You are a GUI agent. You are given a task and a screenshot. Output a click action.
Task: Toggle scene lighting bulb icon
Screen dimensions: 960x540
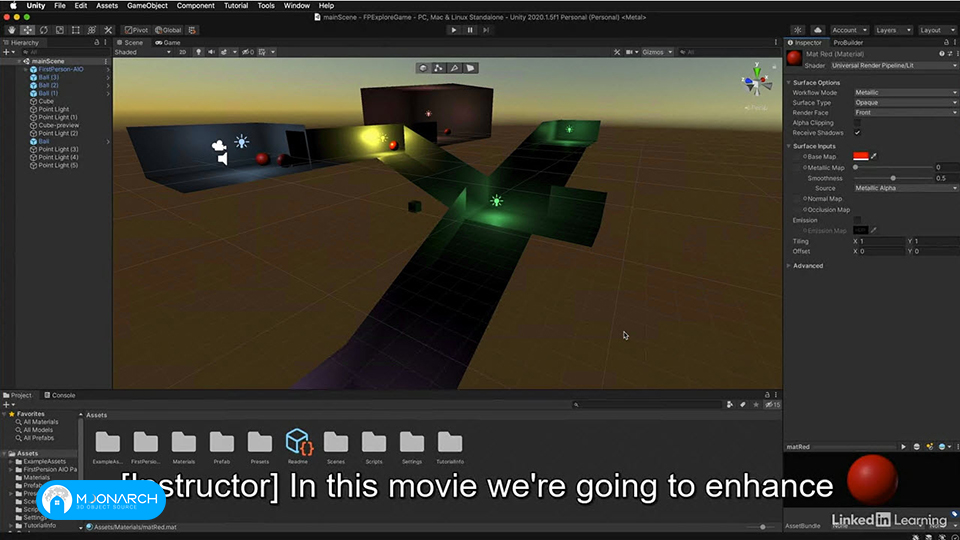point(198,52)
